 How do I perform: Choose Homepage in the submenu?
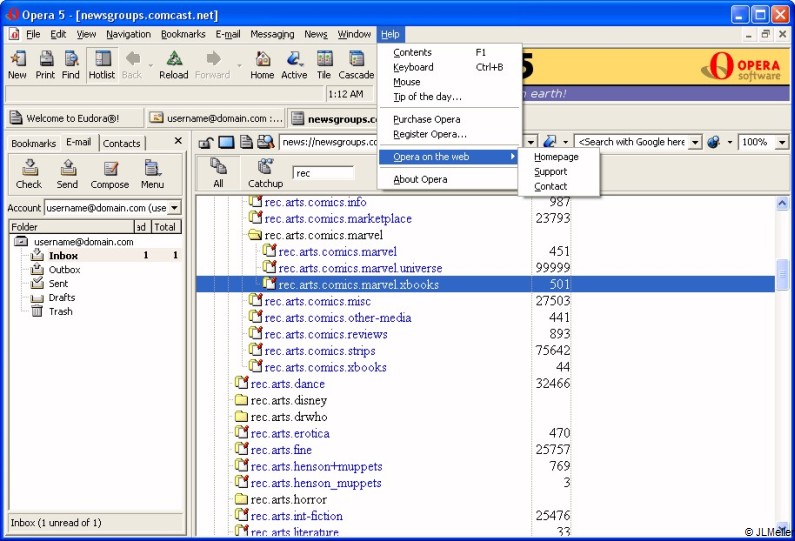coord(559,157)
